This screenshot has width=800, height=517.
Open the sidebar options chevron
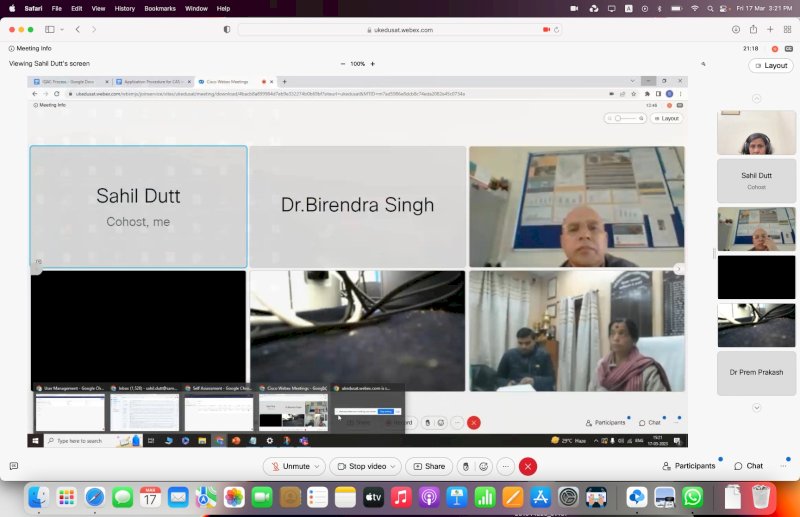(x=62, y=30)
